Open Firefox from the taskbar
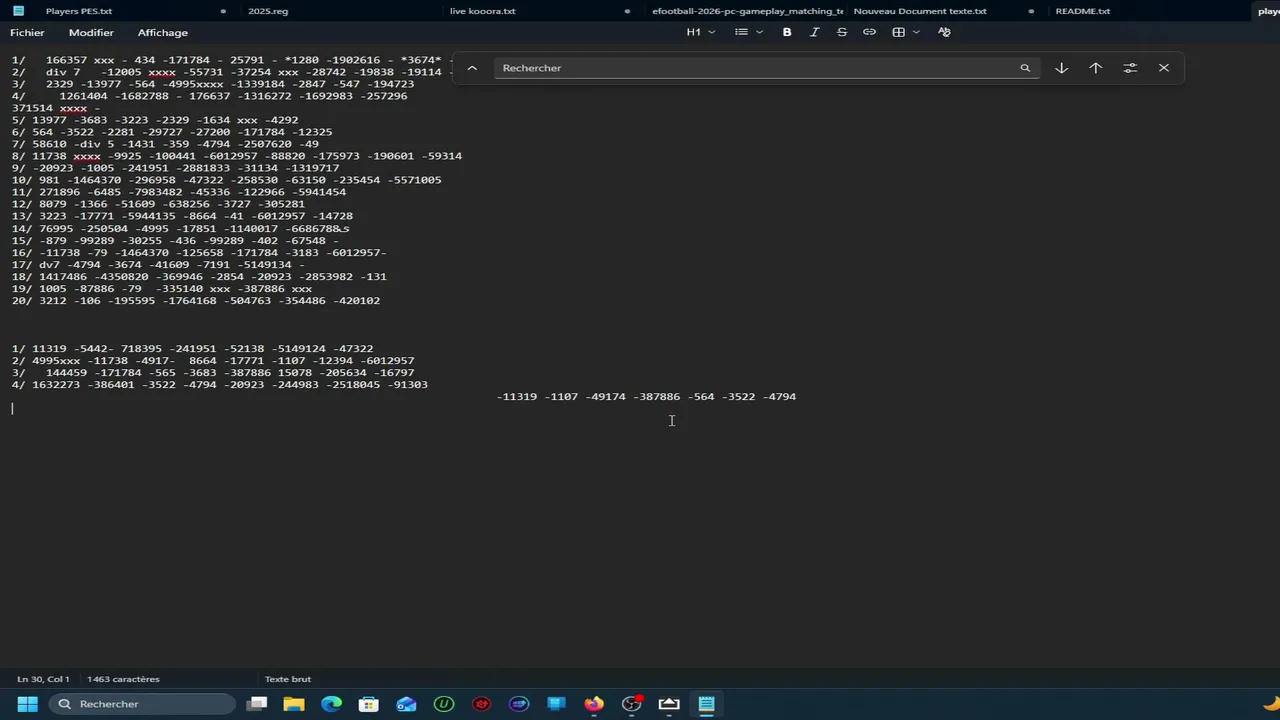Image resolution: width=1280 pixels, height=720 pixels. point(594,704)
